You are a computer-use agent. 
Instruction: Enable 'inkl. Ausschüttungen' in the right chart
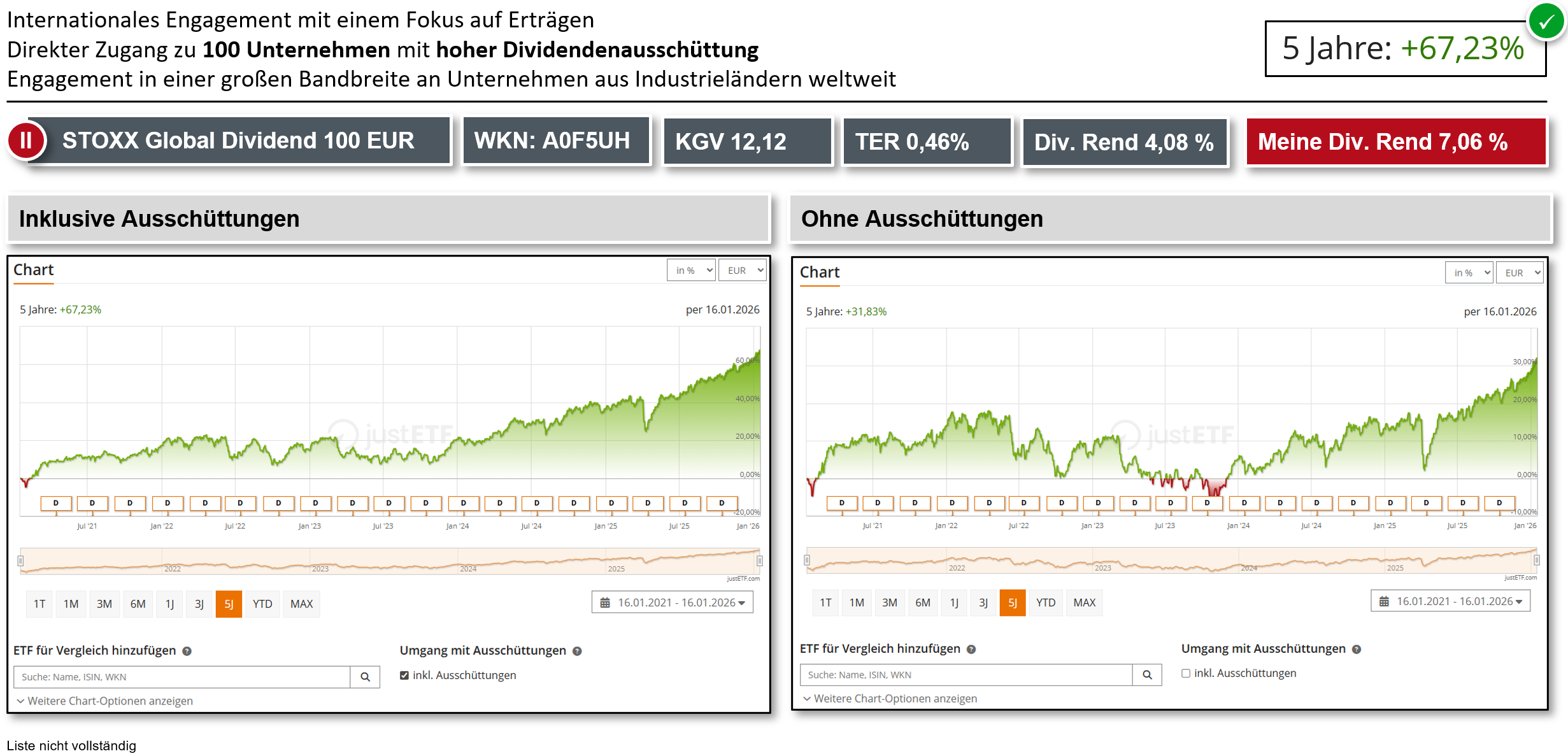pos(1186,673)
